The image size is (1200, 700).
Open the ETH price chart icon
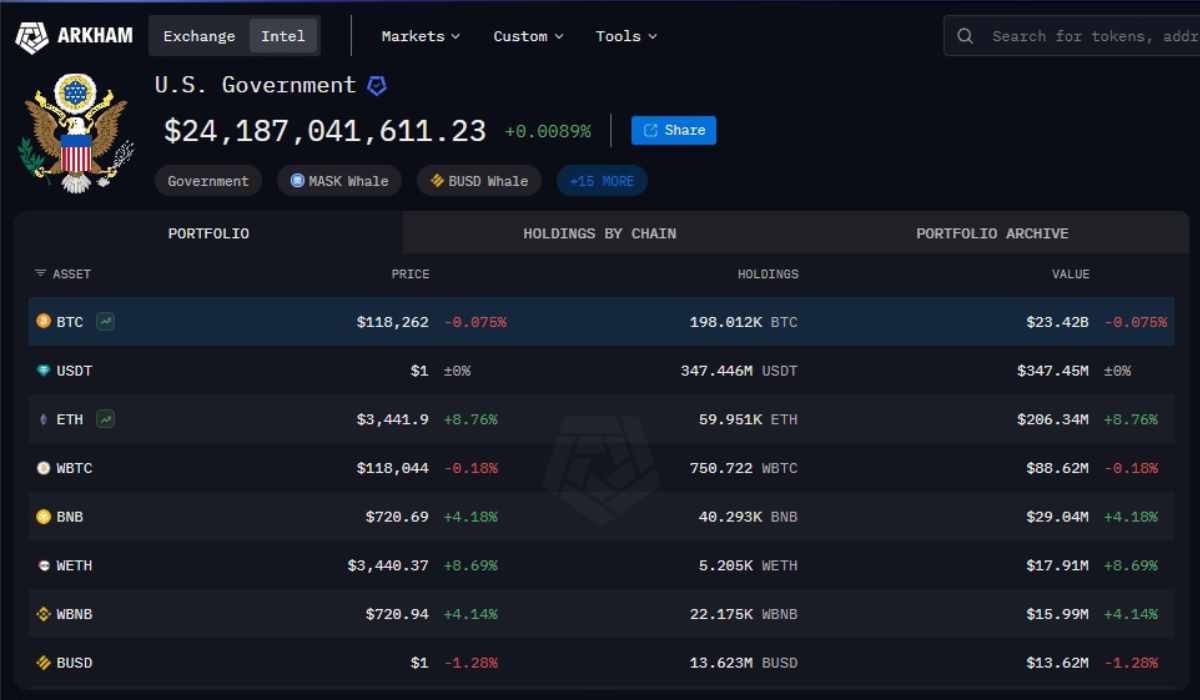point(105,419)
